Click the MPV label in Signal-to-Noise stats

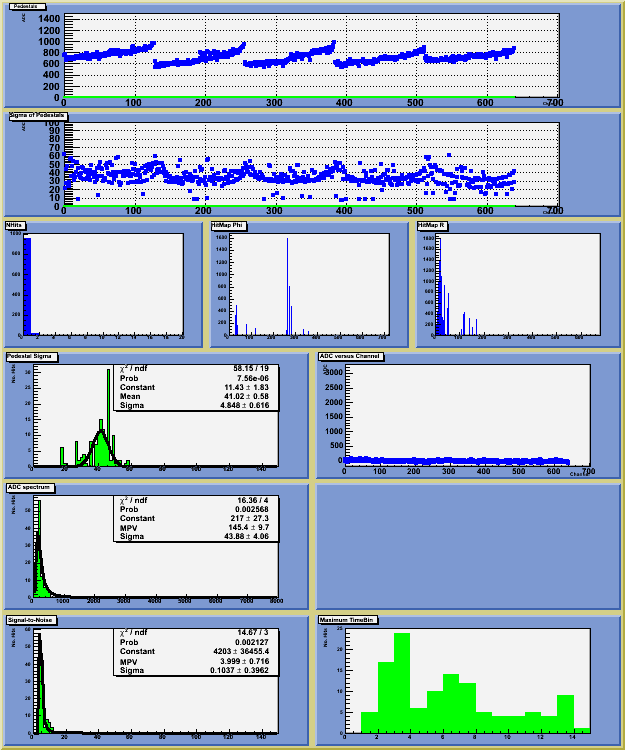click(128, 662)
